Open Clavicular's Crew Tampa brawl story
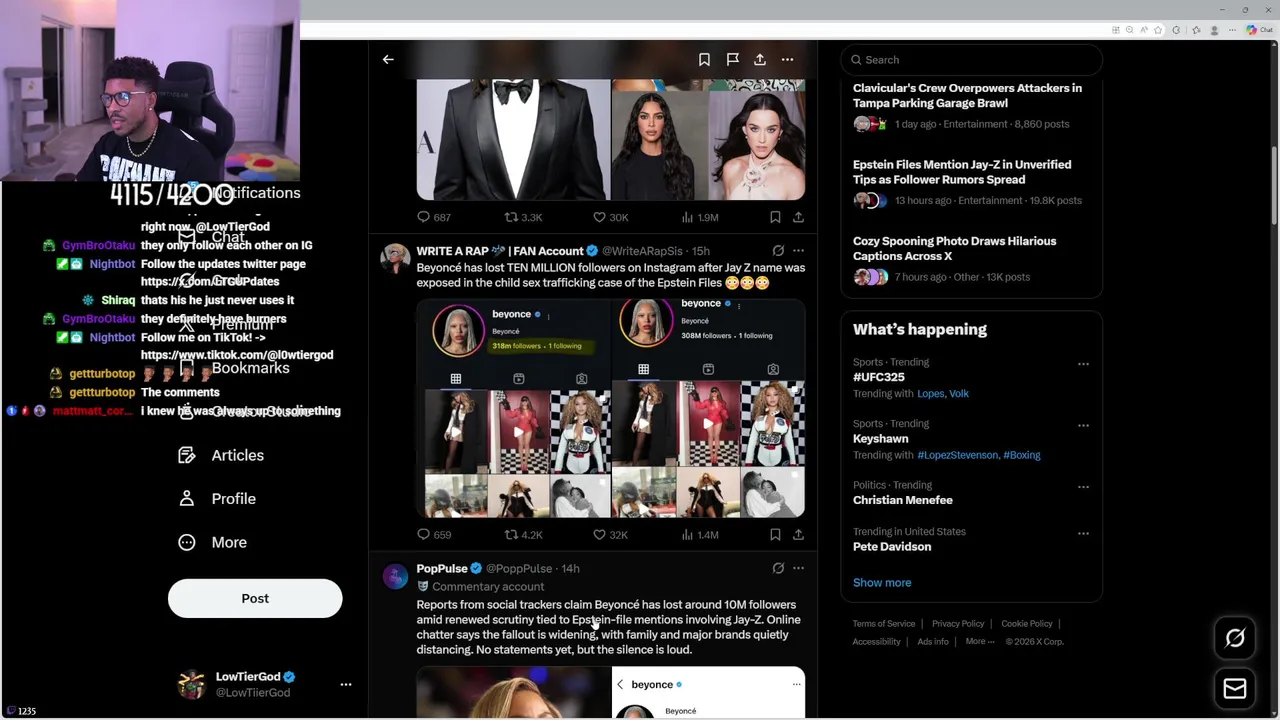This screenshot has width=1280, height=720. [x=971, y=107]
